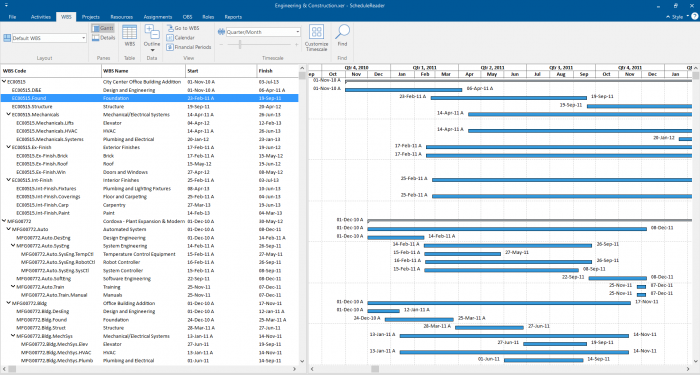Switch to the Activities tab

point(41,17)
